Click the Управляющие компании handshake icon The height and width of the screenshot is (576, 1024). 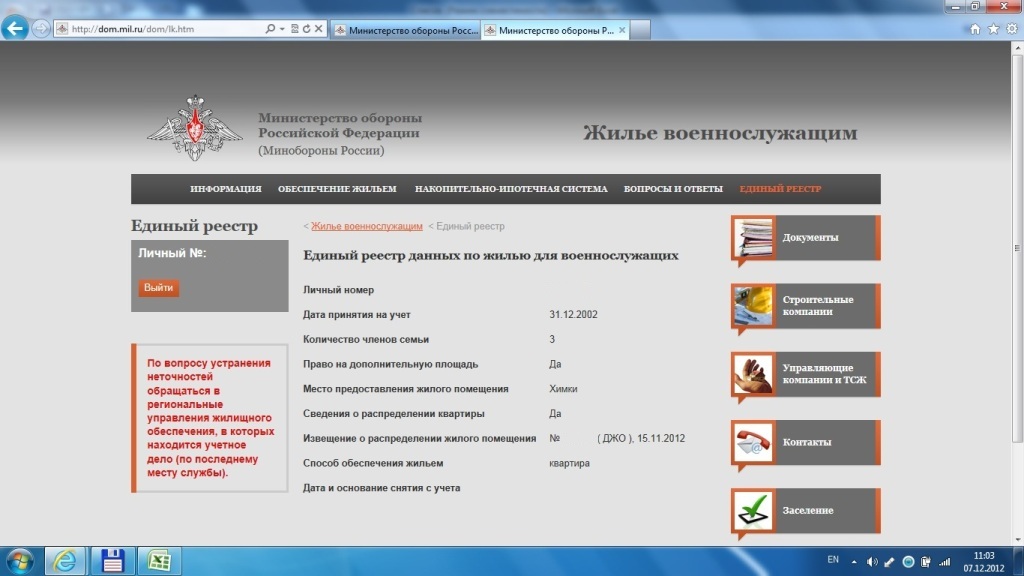(752, 374)
